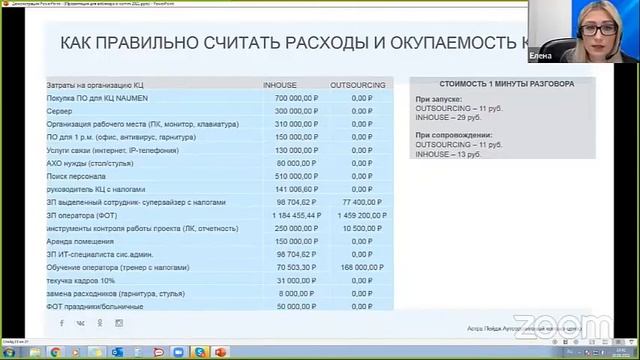Click the value 250 000,00 ₽
This screenshot has height=360, width=640.
(x=296, y=229)
